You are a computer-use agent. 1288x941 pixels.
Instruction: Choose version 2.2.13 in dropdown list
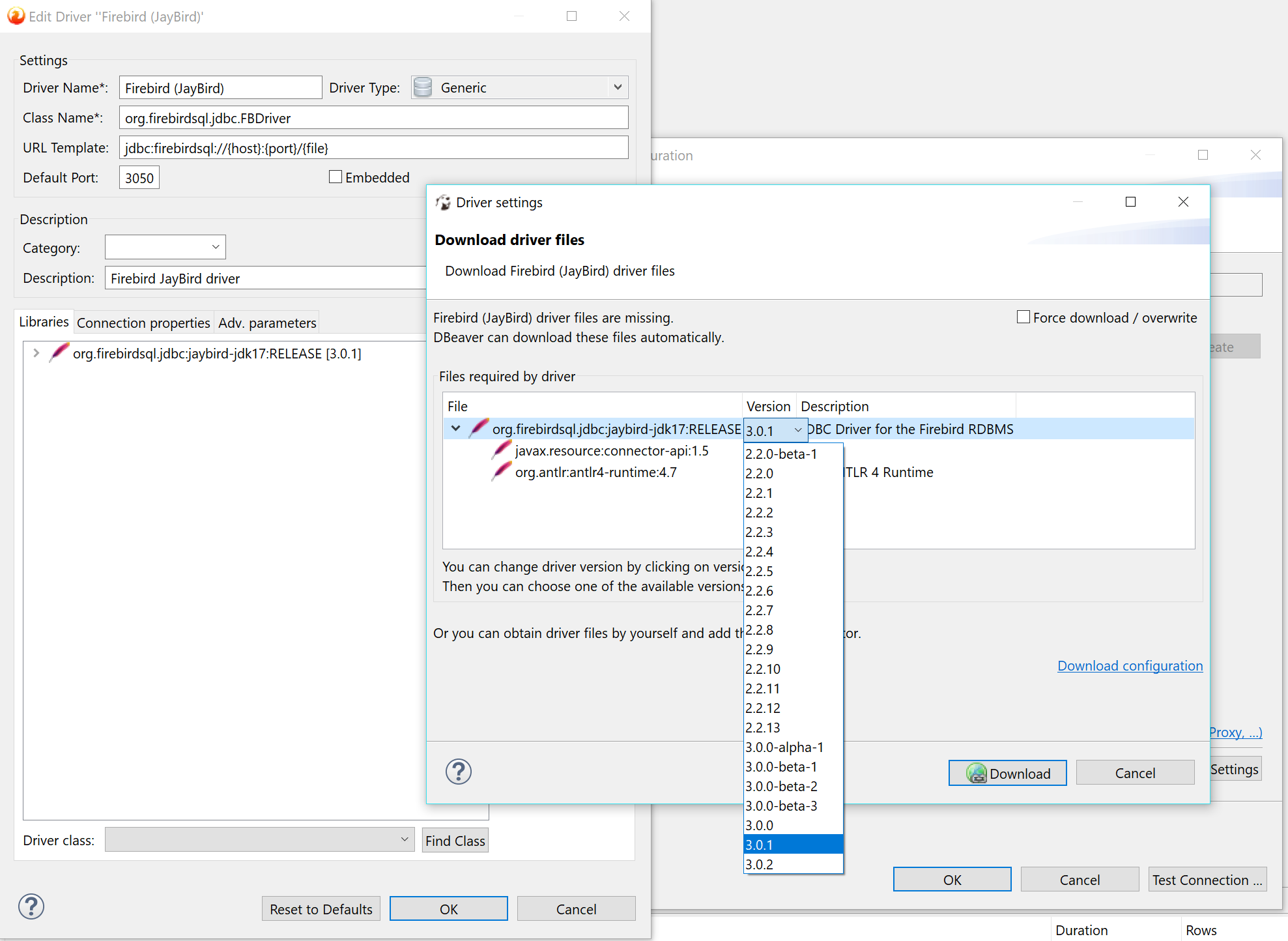(x=793, y=727)
